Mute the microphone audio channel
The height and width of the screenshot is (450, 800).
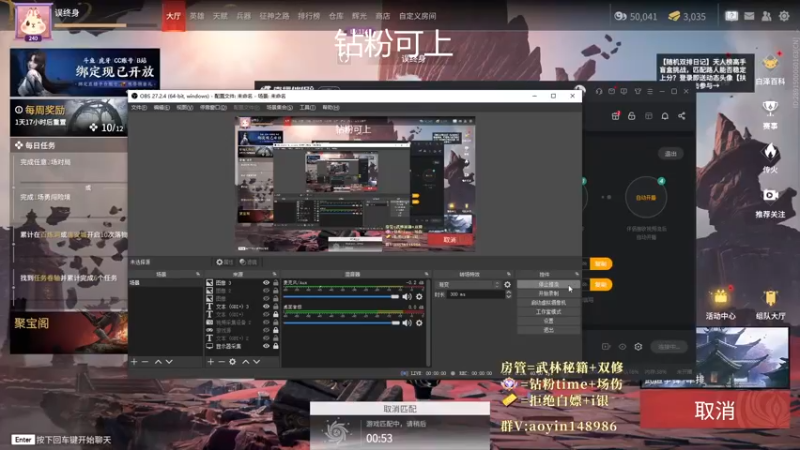tap(407, 296)
